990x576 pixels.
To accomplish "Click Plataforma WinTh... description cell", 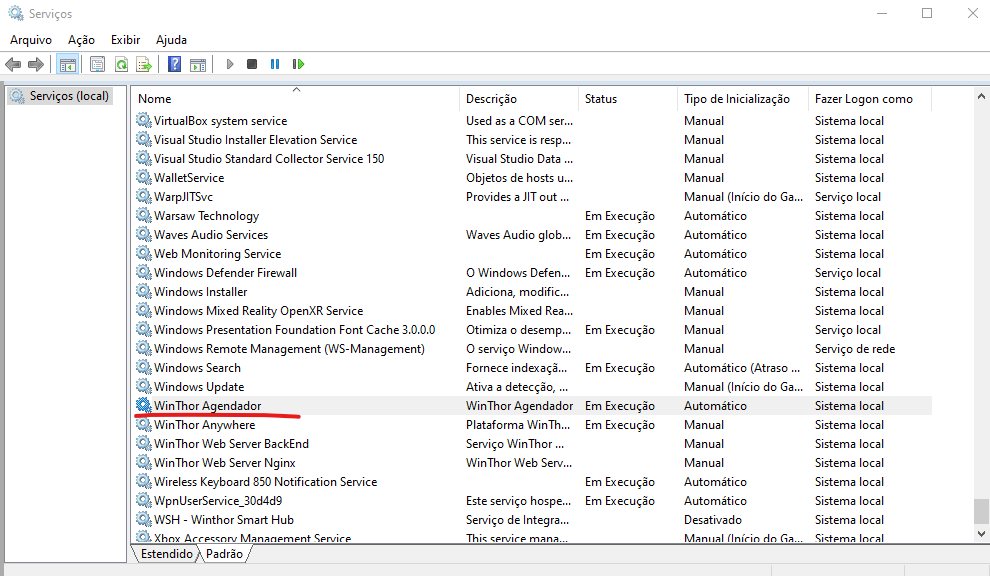I will [518, 424].
